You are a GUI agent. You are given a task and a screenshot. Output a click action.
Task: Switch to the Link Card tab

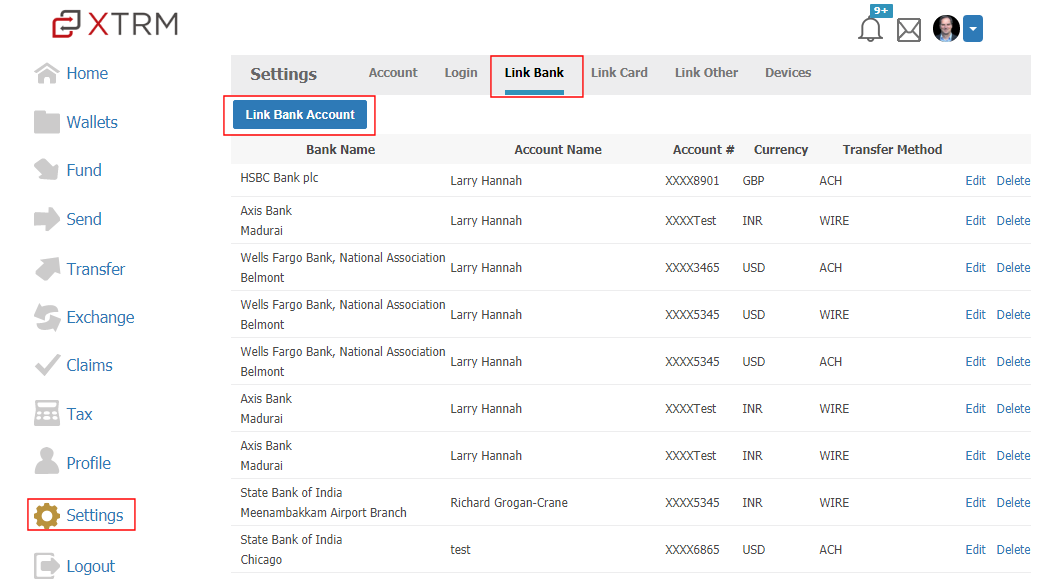pos(620,73)
